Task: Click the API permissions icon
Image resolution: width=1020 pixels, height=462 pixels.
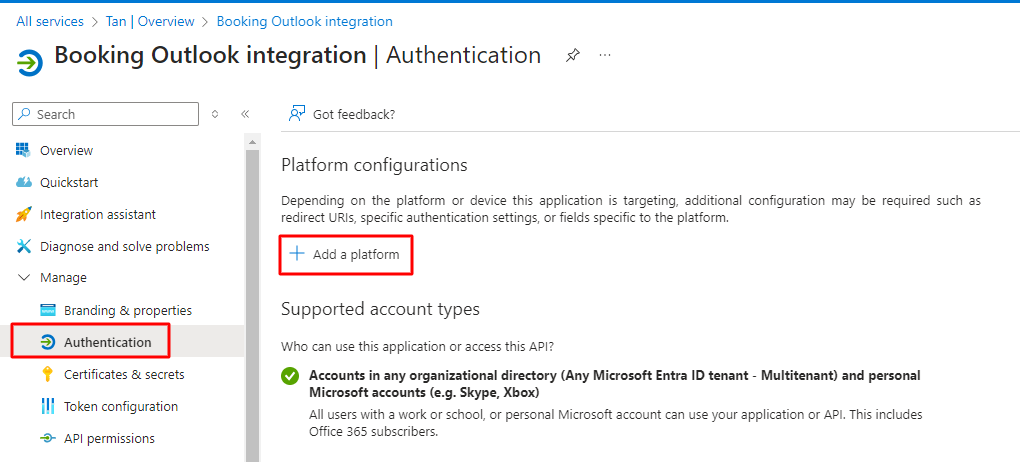Action: click(47, 439)
